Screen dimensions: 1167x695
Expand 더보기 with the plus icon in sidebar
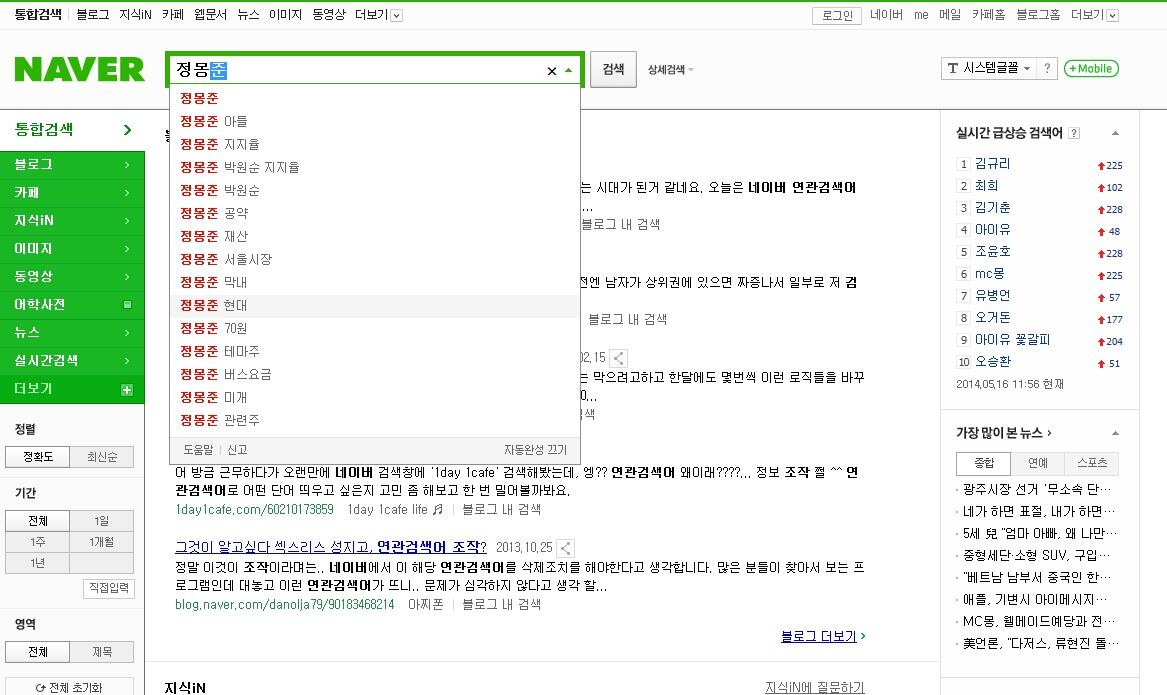[127, 390]
